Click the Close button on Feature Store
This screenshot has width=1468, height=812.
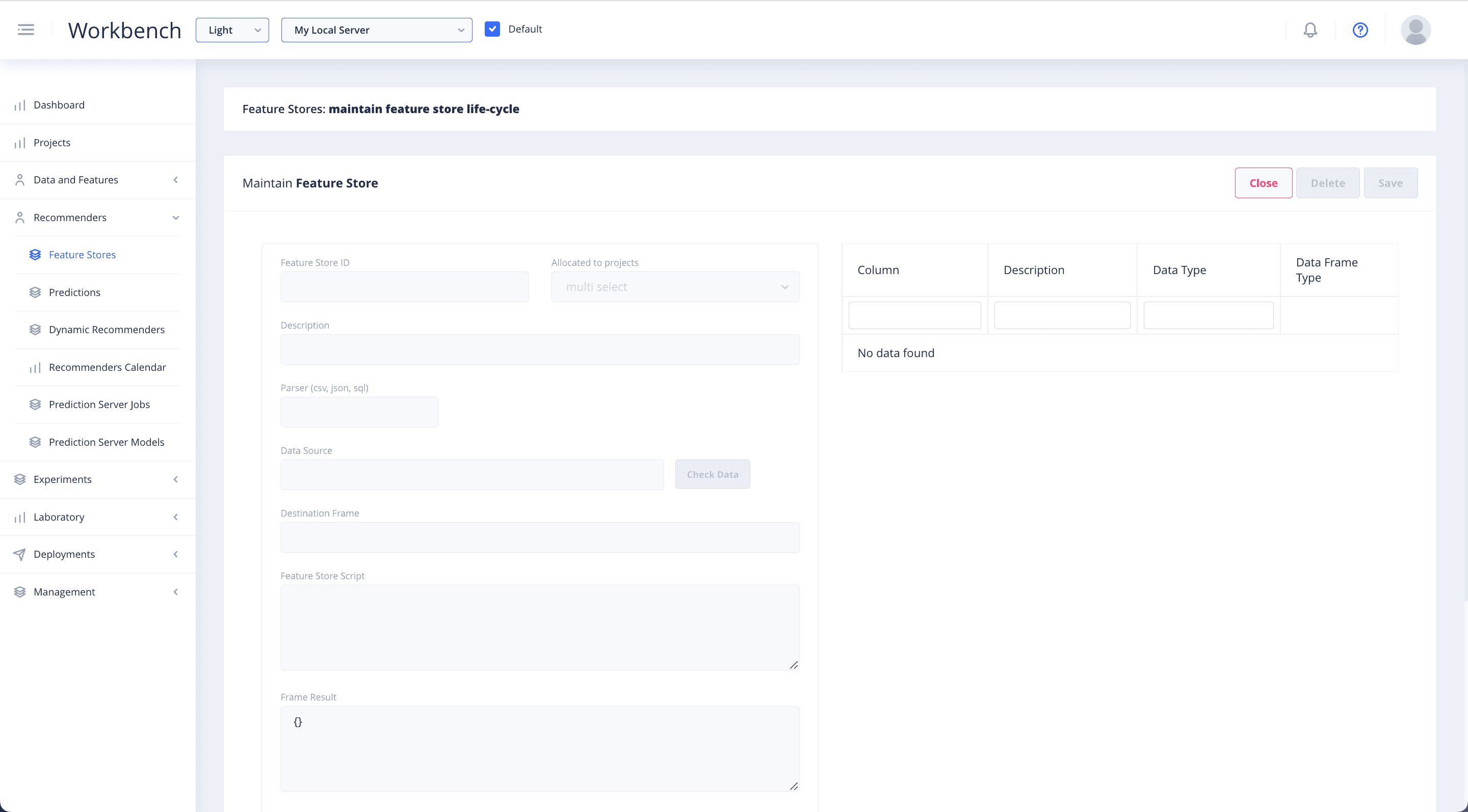[1263, 182]
